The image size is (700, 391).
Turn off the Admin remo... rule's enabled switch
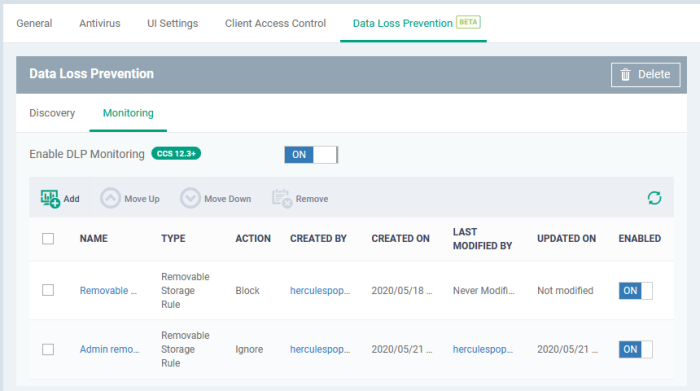pos(635,349)
